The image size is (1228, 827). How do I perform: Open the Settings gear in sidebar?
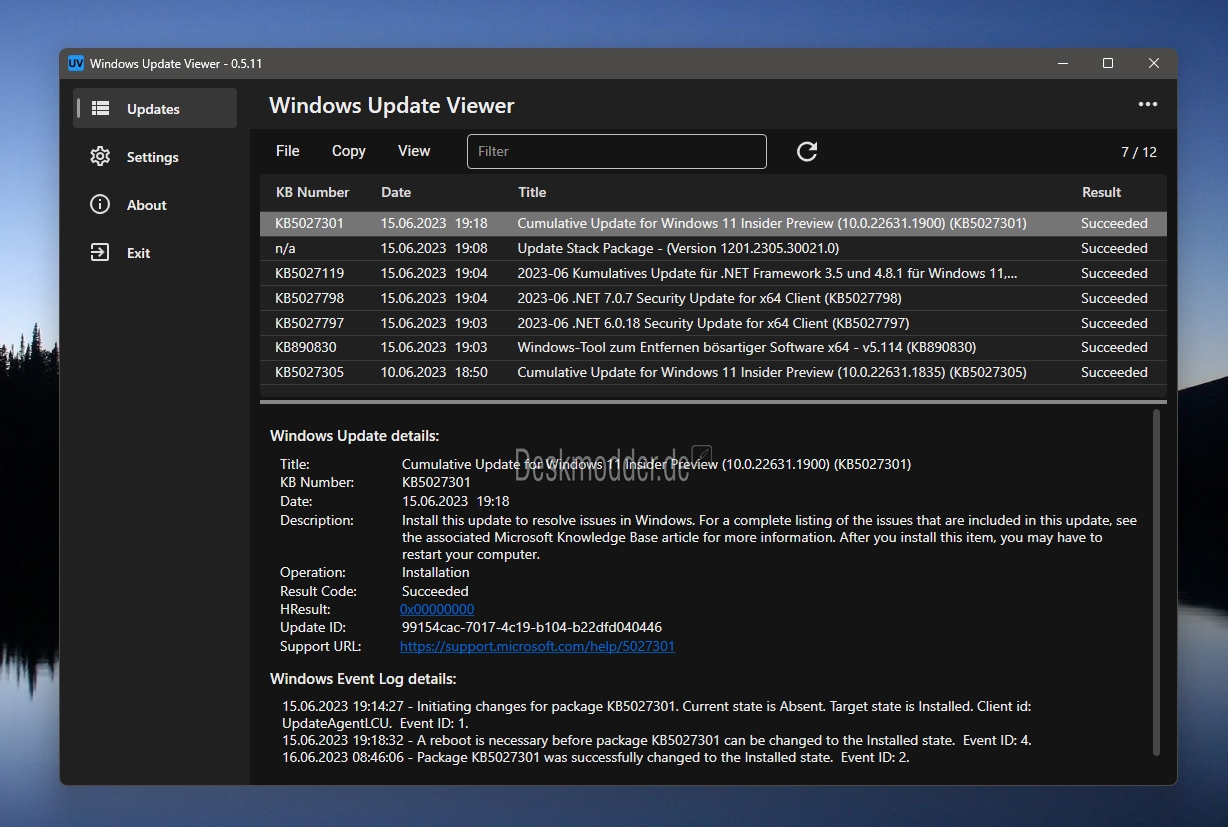point(100,157)
